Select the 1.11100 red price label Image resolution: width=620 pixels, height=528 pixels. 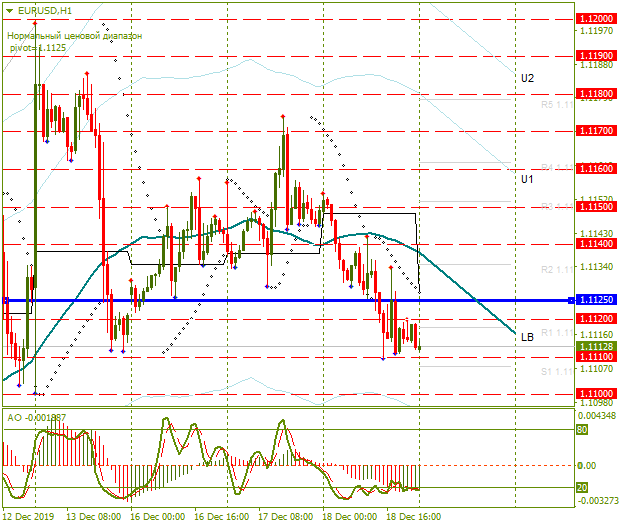click(x=596, y=357)
